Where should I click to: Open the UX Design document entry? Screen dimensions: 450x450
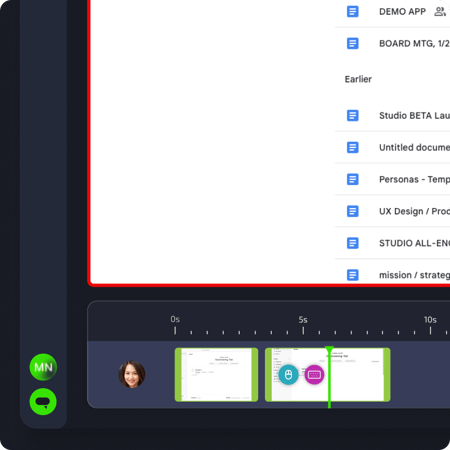click(393, 211)
